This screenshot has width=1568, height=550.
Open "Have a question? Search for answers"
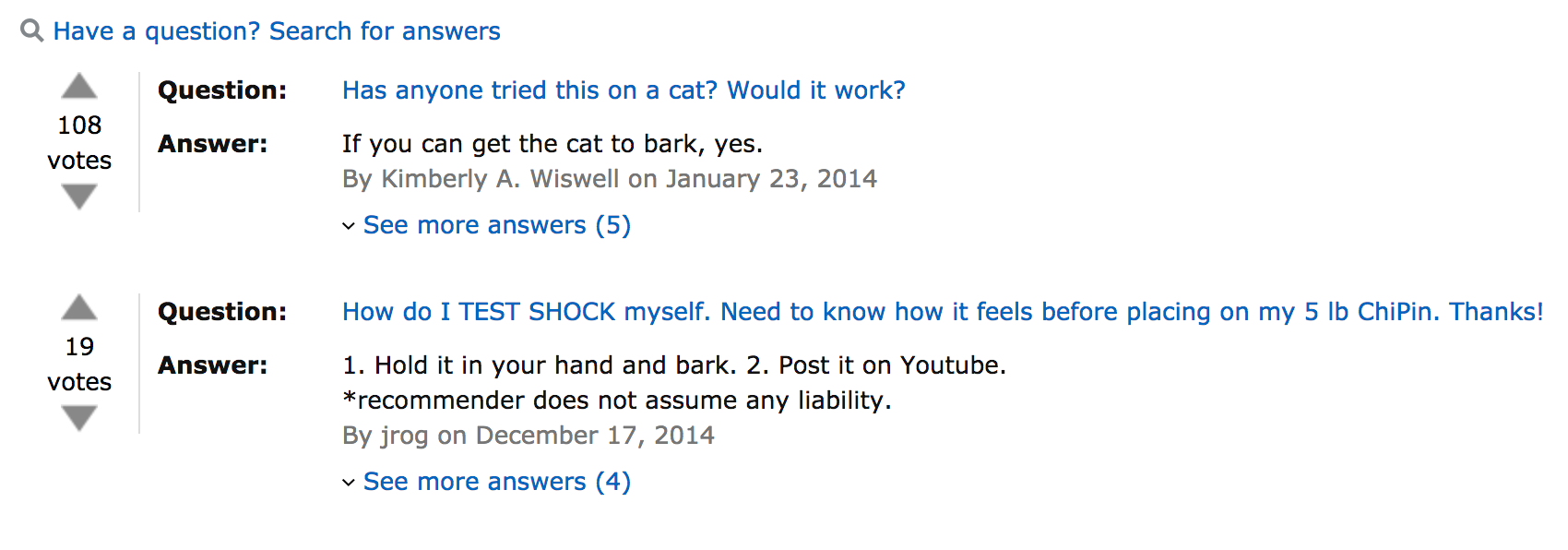(277, 31)
